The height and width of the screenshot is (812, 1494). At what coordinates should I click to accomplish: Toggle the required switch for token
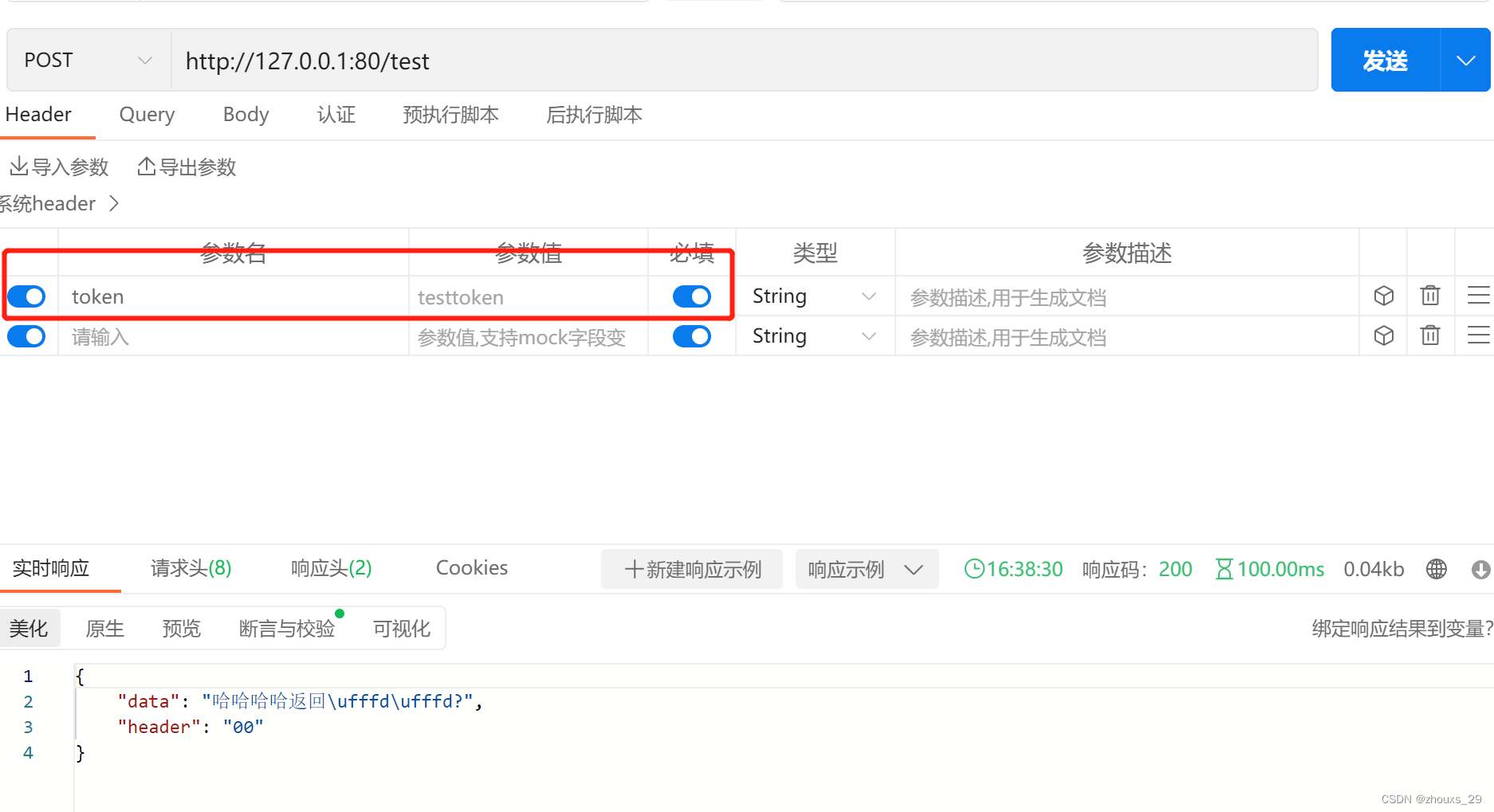point(692,296)
